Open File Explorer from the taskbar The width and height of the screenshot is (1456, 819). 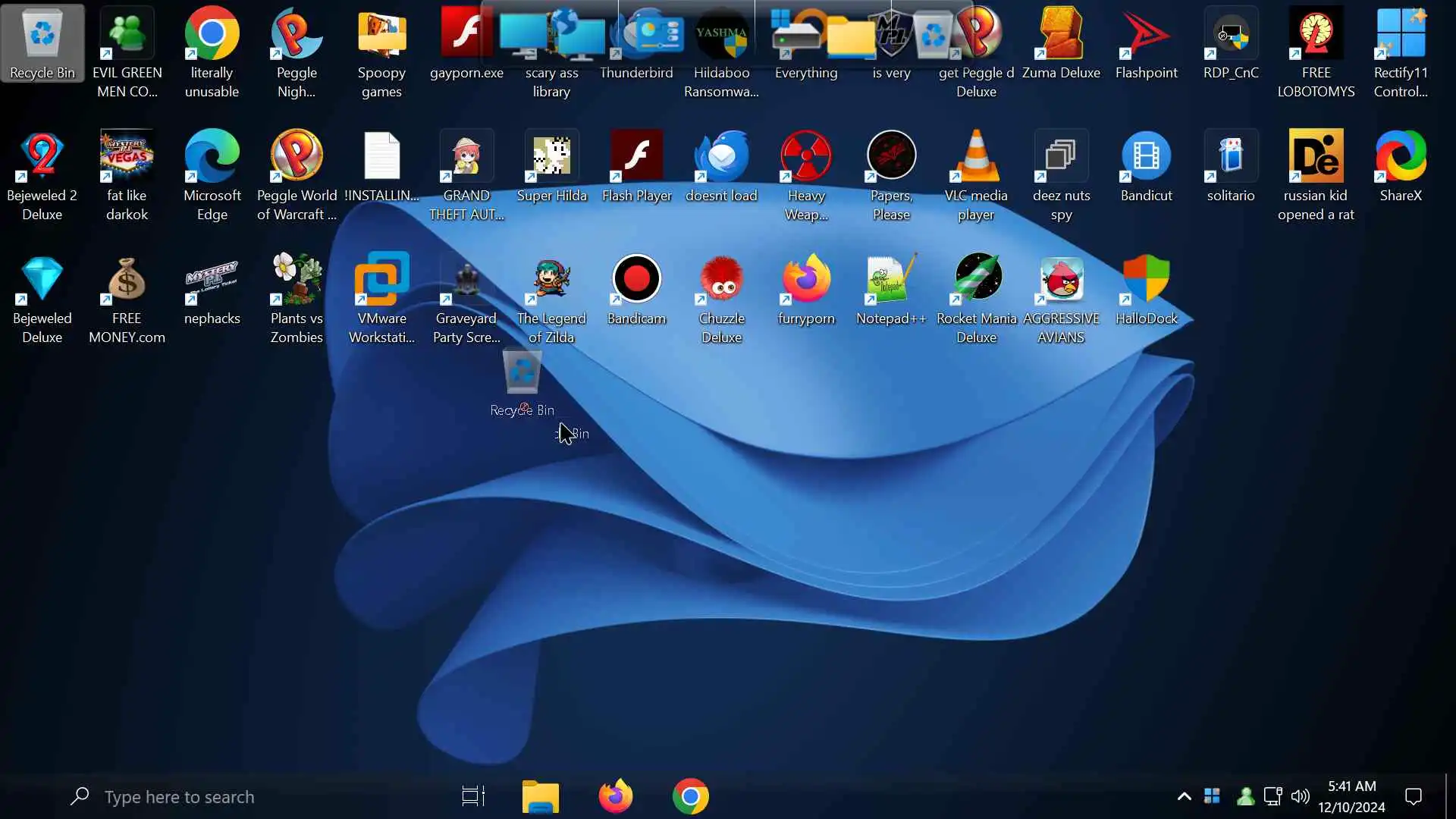coord(541,797)
